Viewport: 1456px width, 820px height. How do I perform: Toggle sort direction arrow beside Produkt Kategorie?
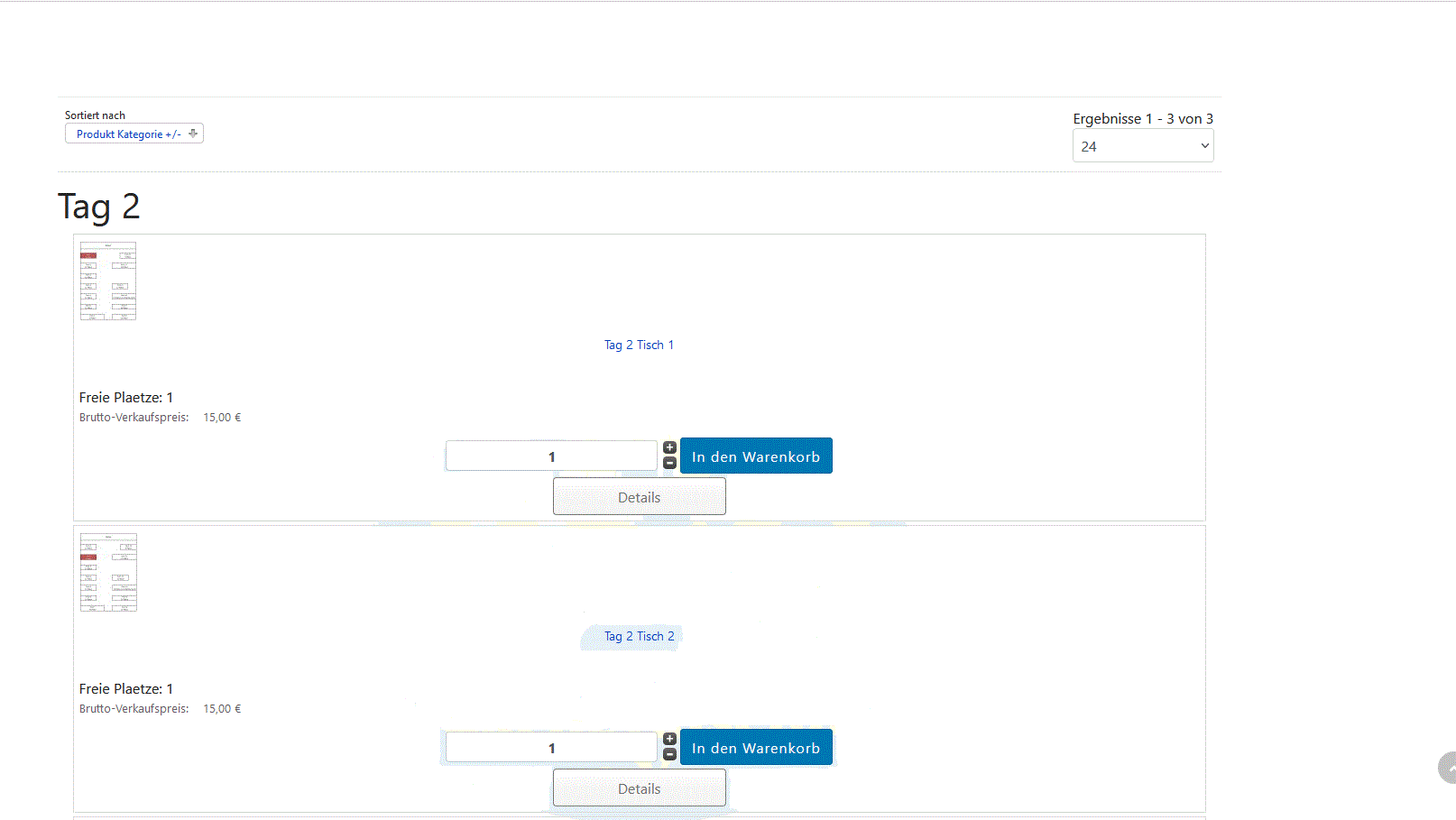tap(193, 134)
